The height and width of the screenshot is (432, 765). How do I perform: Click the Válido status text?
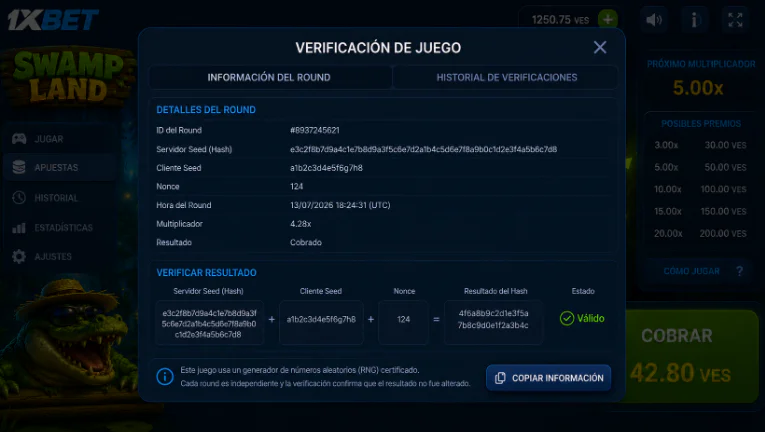coord(591,318)
